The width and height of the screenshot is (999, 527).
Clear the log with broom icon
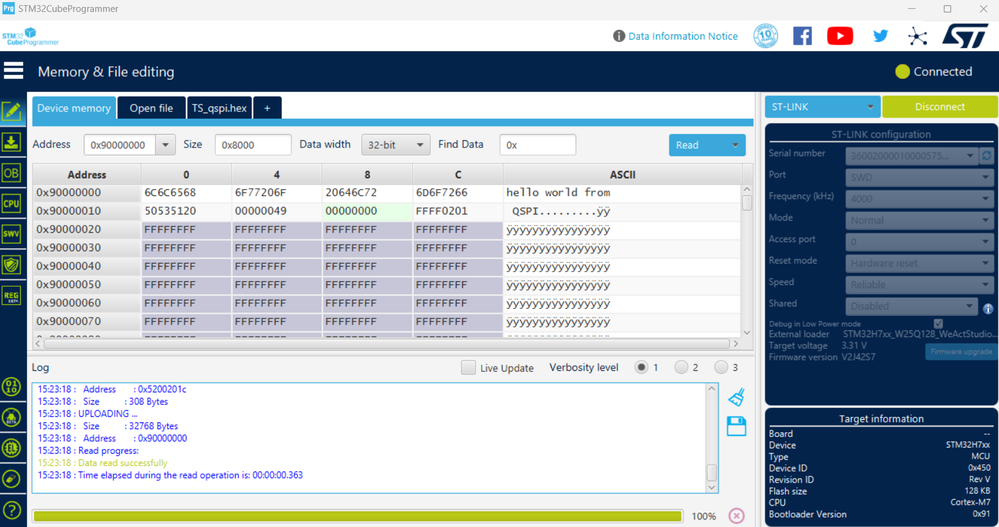coord(737,397)
